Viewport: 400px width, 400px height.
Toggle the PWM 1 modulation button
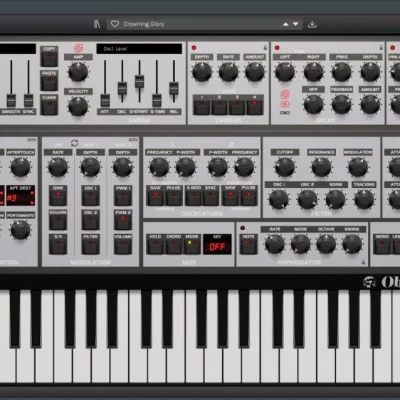[x=123, y=196]
